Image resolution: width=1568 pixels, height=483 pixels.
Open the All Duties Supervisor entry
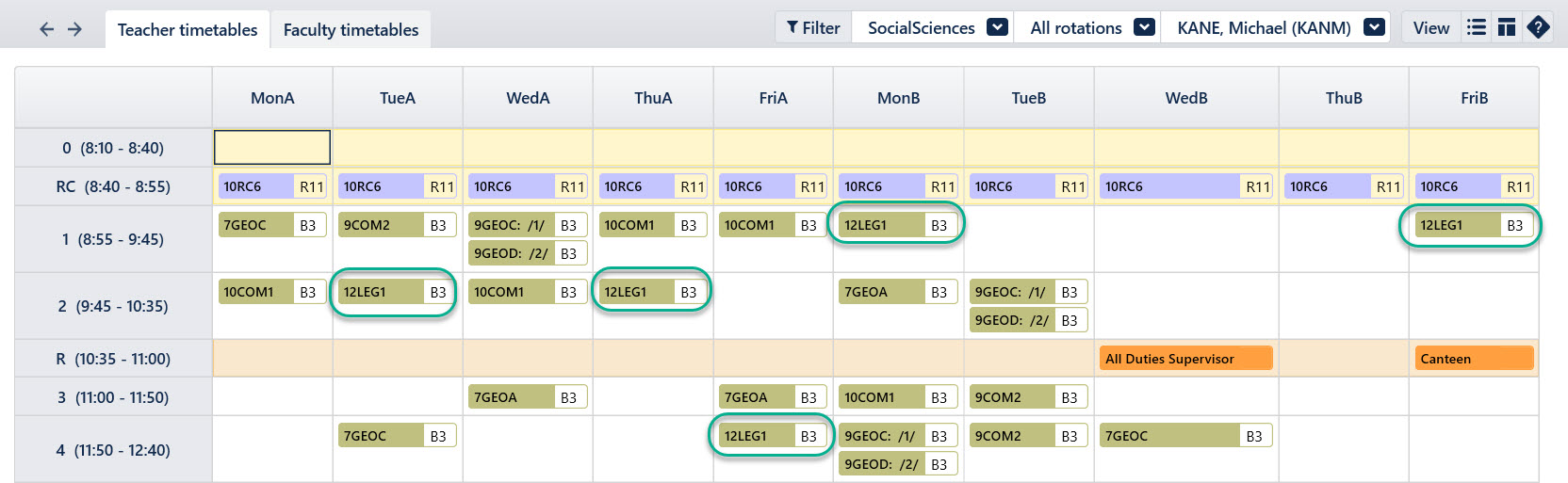pos(1185,359)
